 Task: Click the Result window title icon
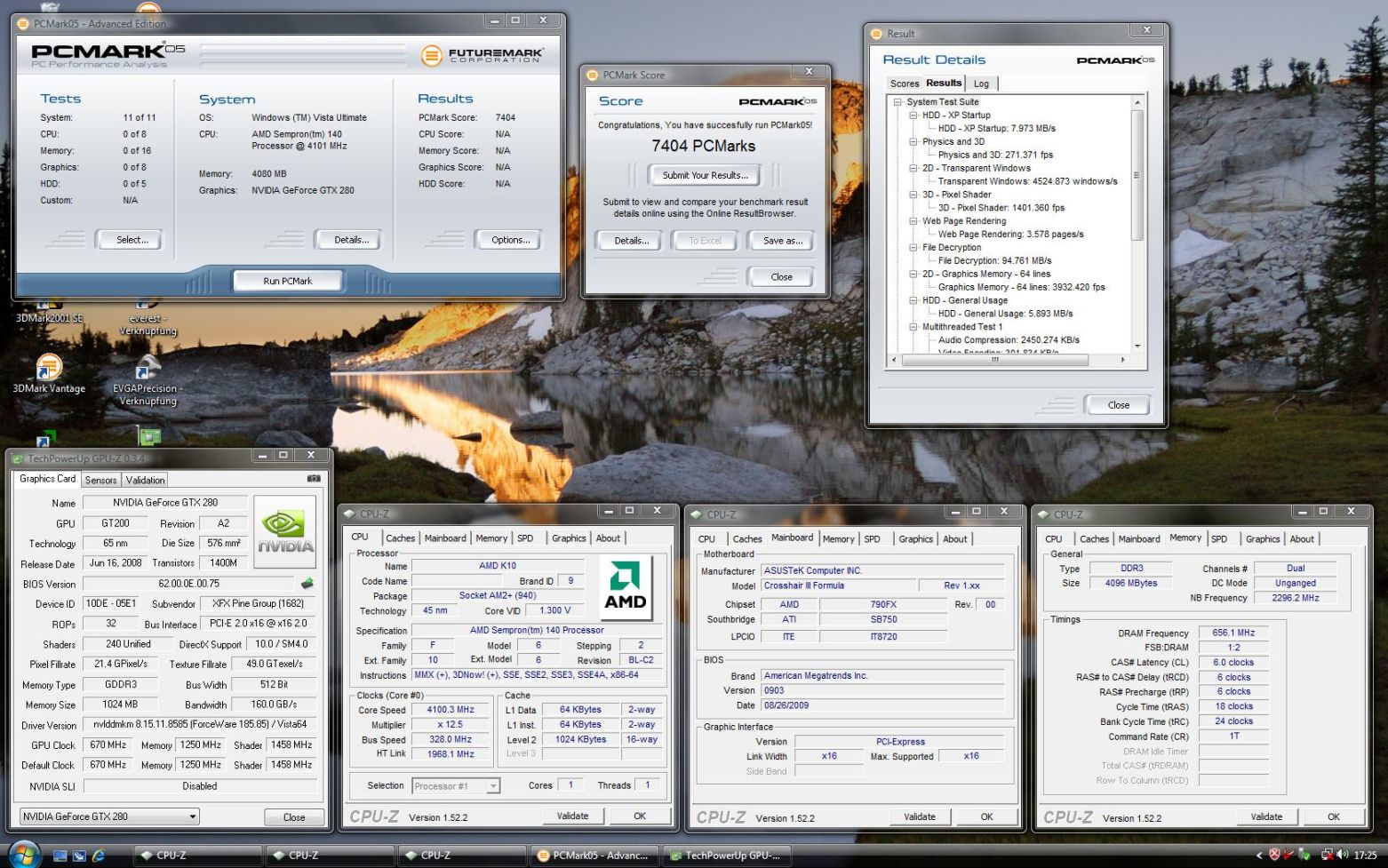click(877, 34)
